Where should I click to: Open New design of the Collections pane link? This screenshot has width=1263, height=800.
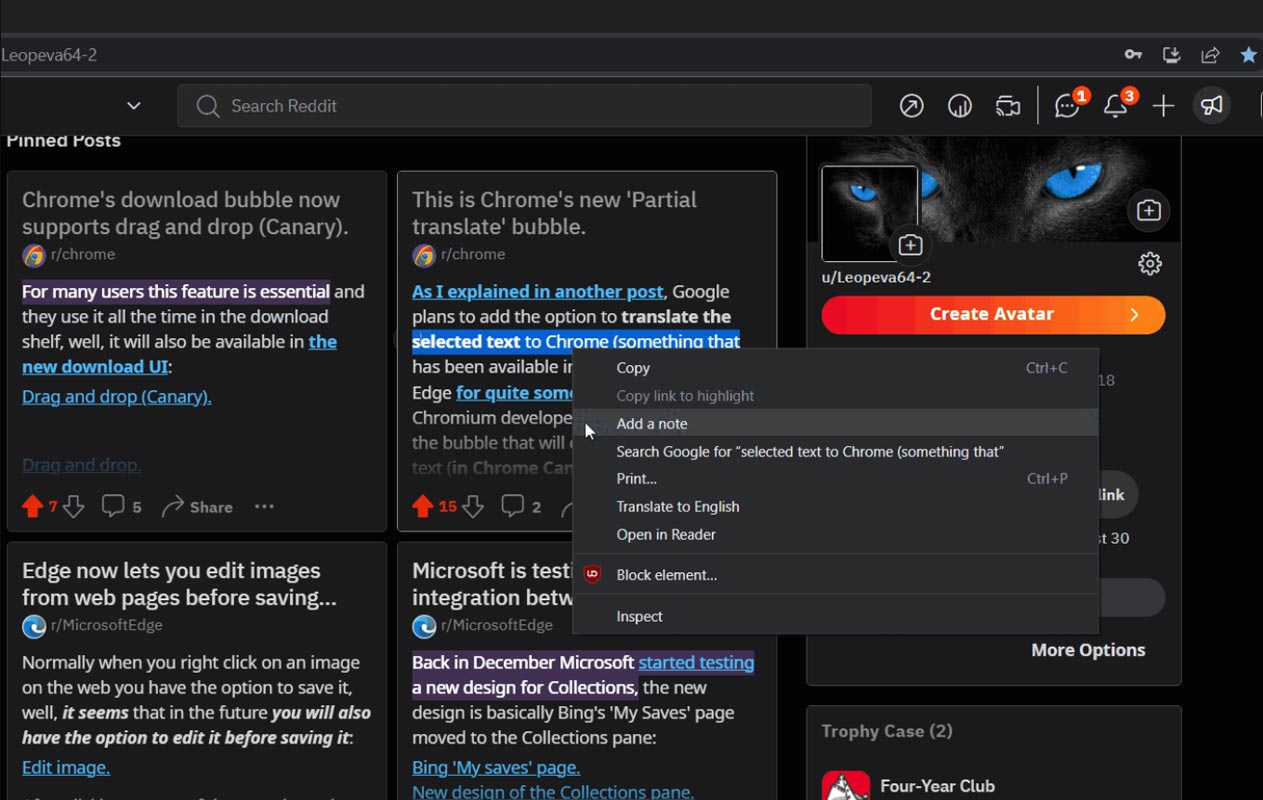click(553, 791)
